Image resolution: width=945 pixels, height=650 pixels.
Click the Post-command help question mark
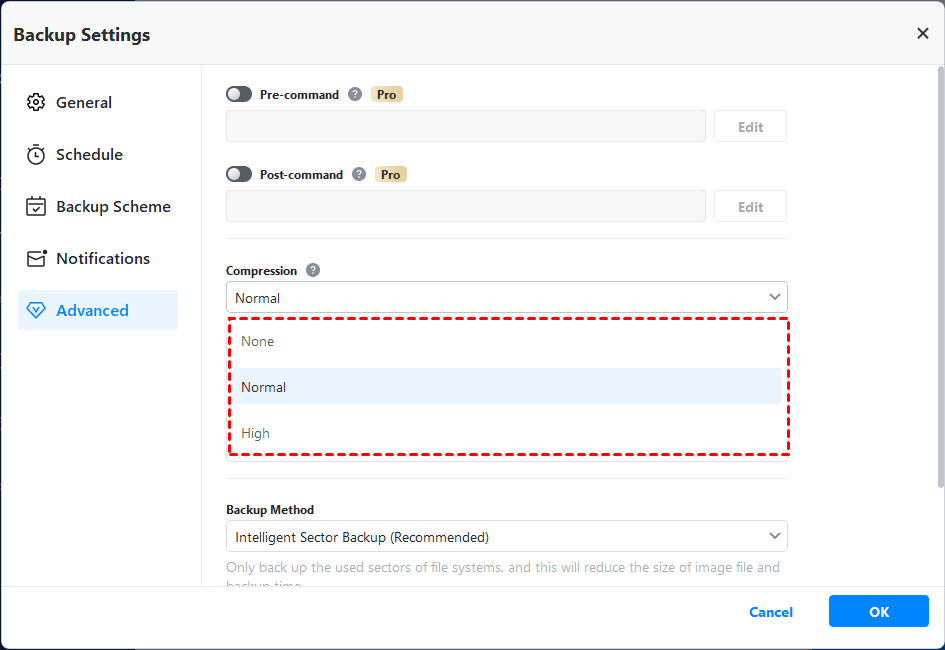tap(359, 174)
